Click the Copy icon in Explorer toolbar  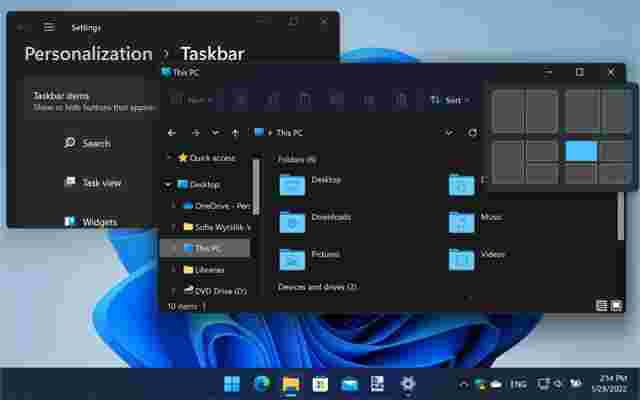coord(273,100)
